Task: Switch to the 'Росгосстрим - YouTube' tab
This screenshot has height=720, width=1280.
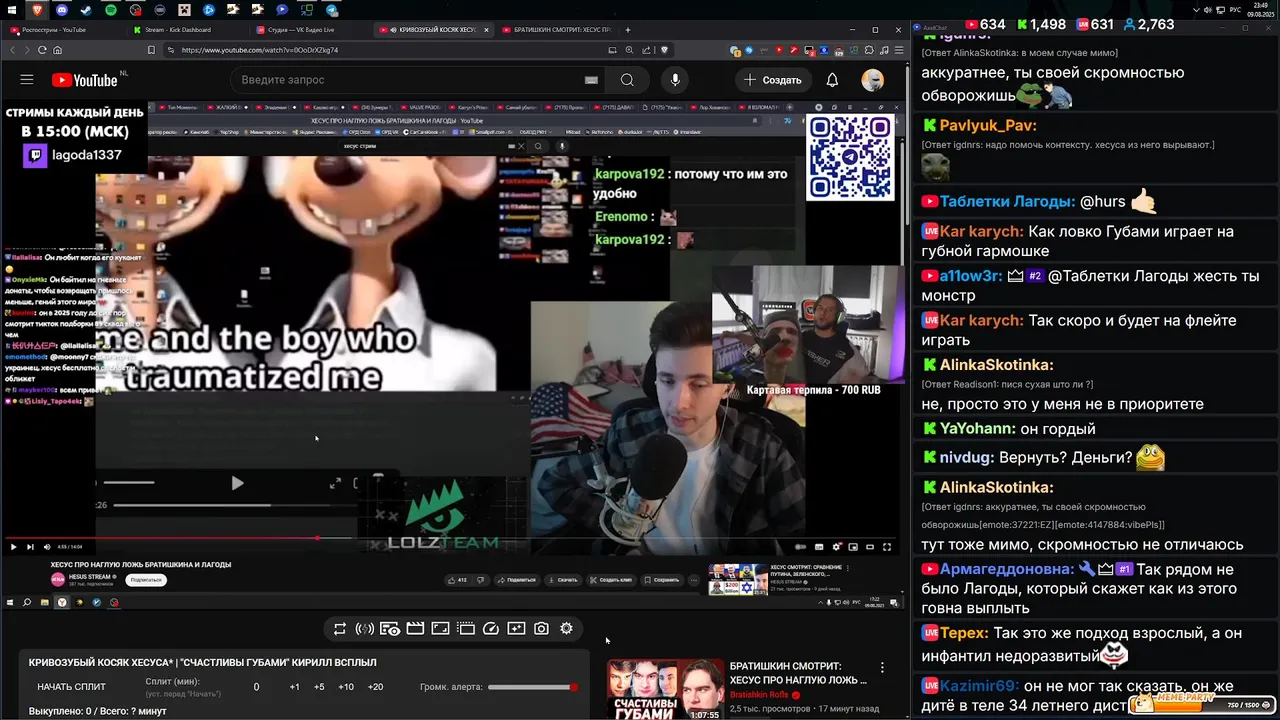Action: click(62, 30)
